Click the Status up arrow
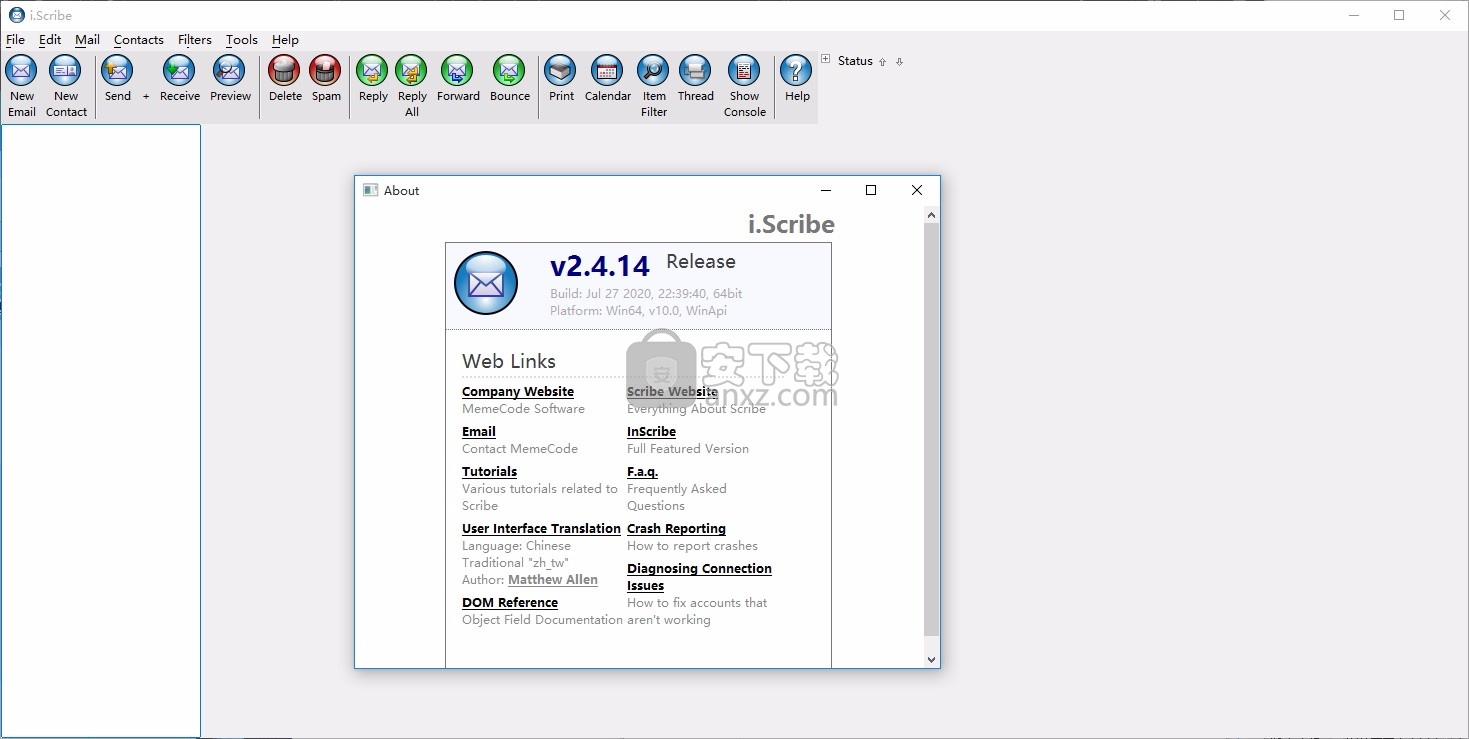 pos(882,62)
